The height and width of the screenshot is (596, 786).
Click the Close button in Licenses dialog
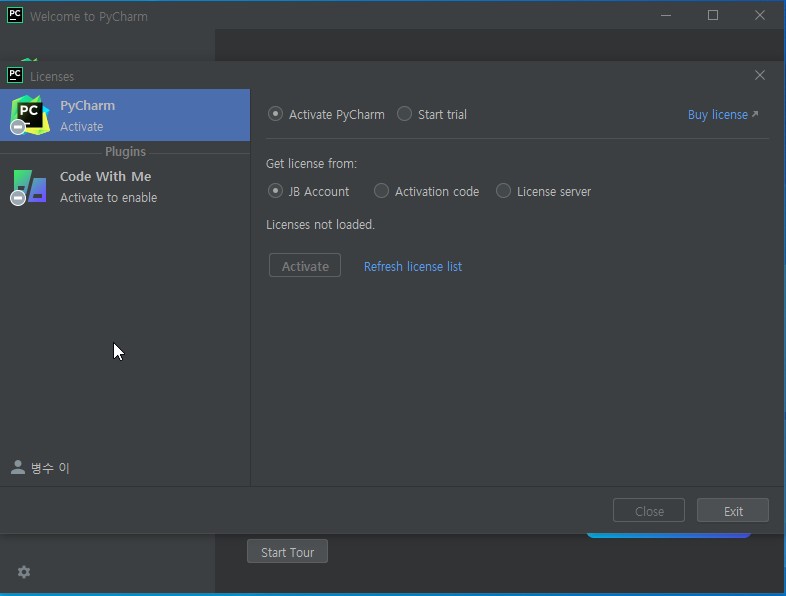click(x=649, y=510)
